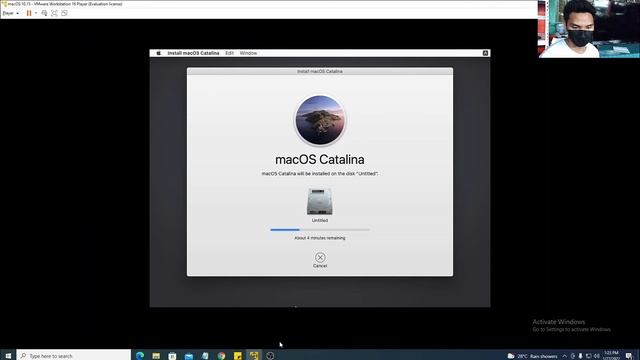Select the Untitled disk drive icon

(x=320, y=202)
